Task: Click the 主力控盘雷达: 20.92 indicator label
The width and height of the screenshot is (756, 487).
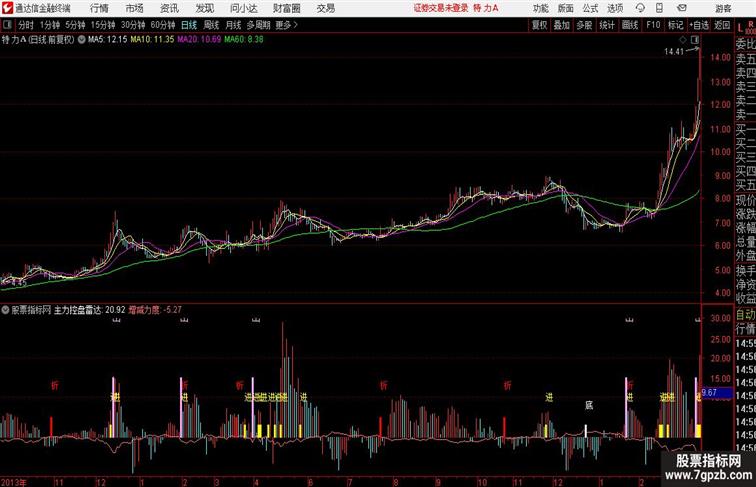Action: coord(90,310)
